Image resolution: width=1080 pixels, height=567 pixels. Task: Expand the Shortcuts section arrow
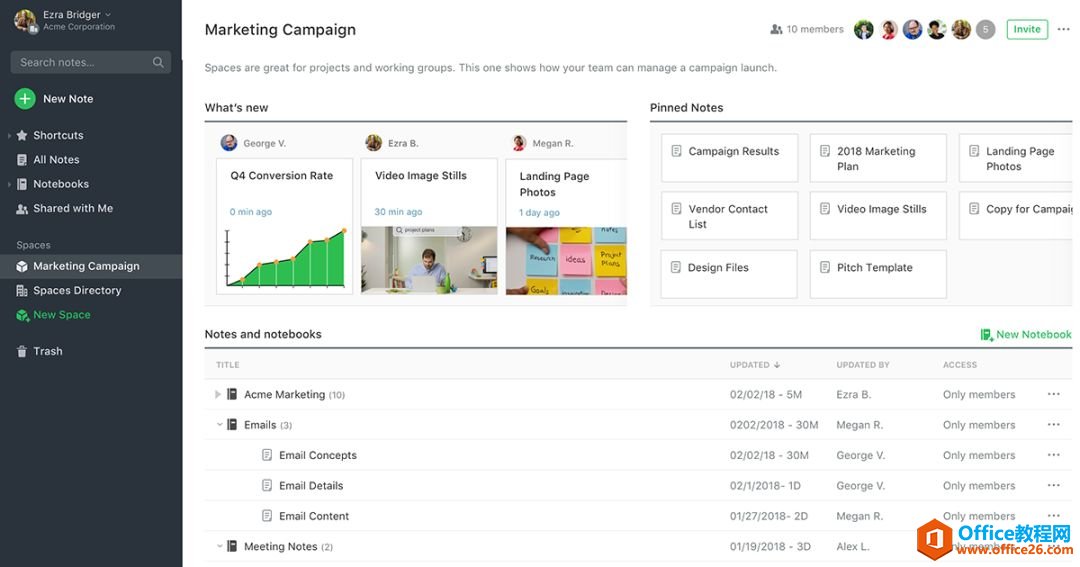click(9, 136)
